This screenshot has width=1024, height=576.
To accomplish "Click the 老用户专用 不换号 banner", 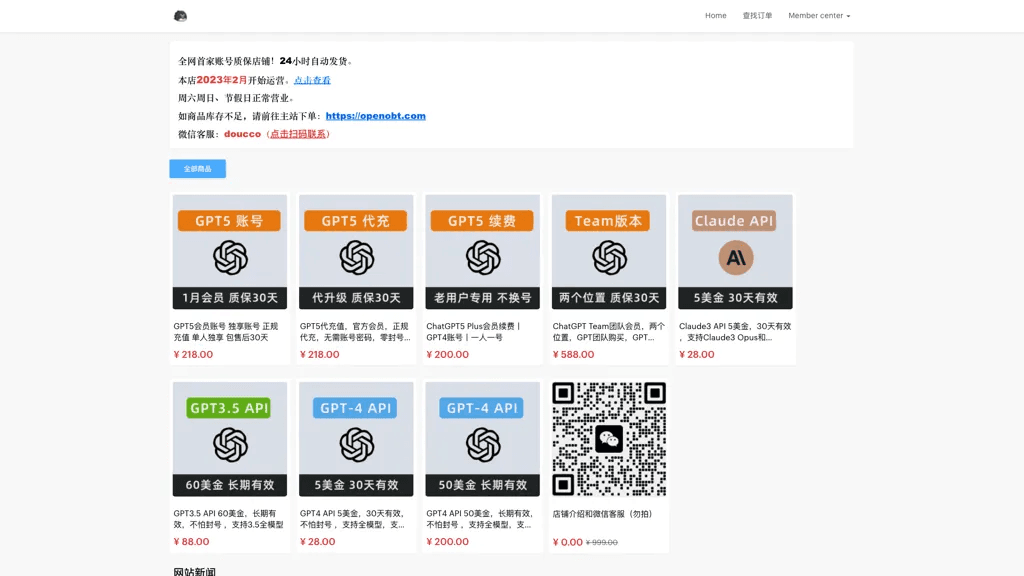I will click(x=483, y=298).
